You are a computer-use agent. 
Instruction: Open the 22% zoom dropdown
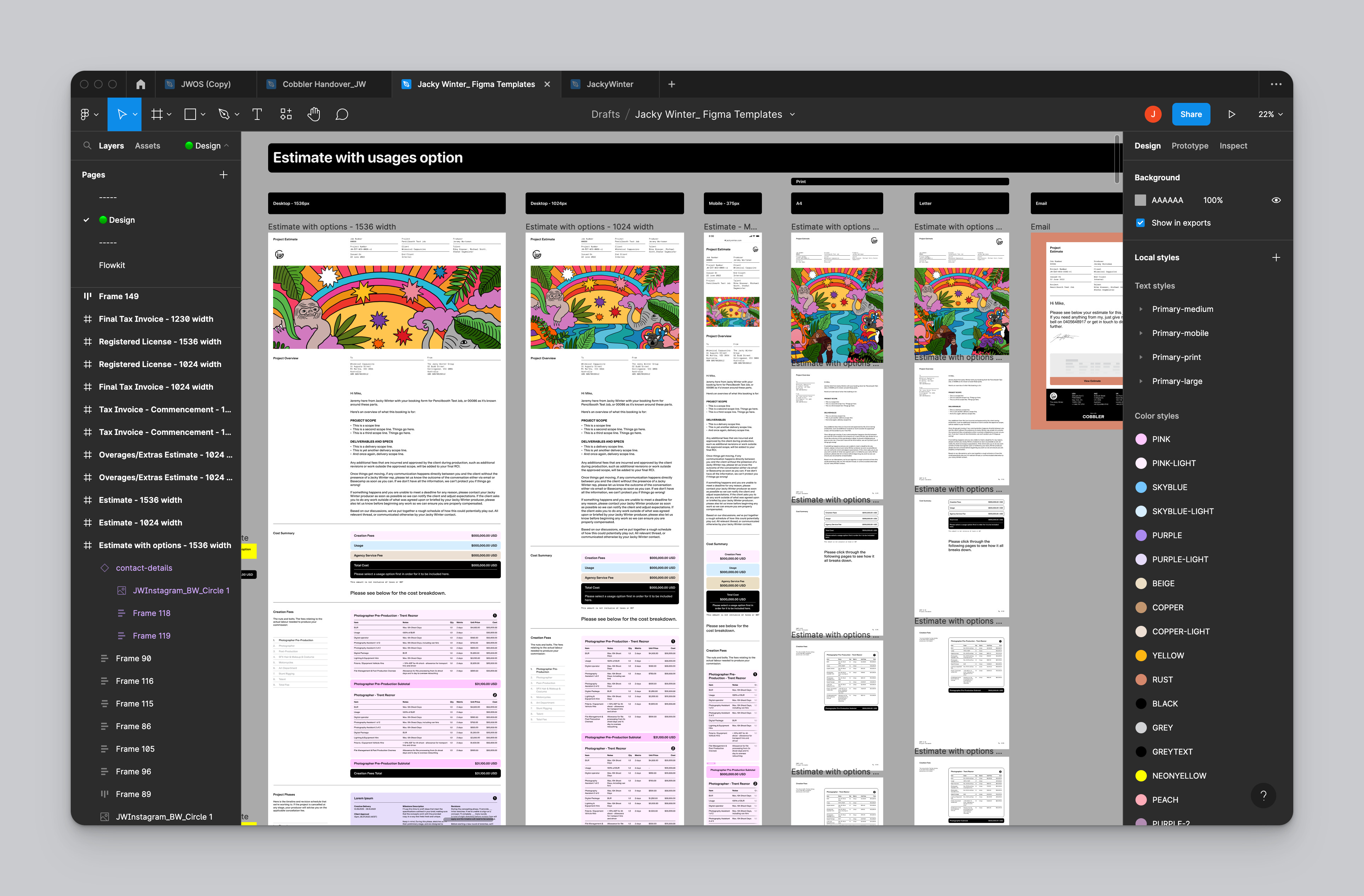1270,115
